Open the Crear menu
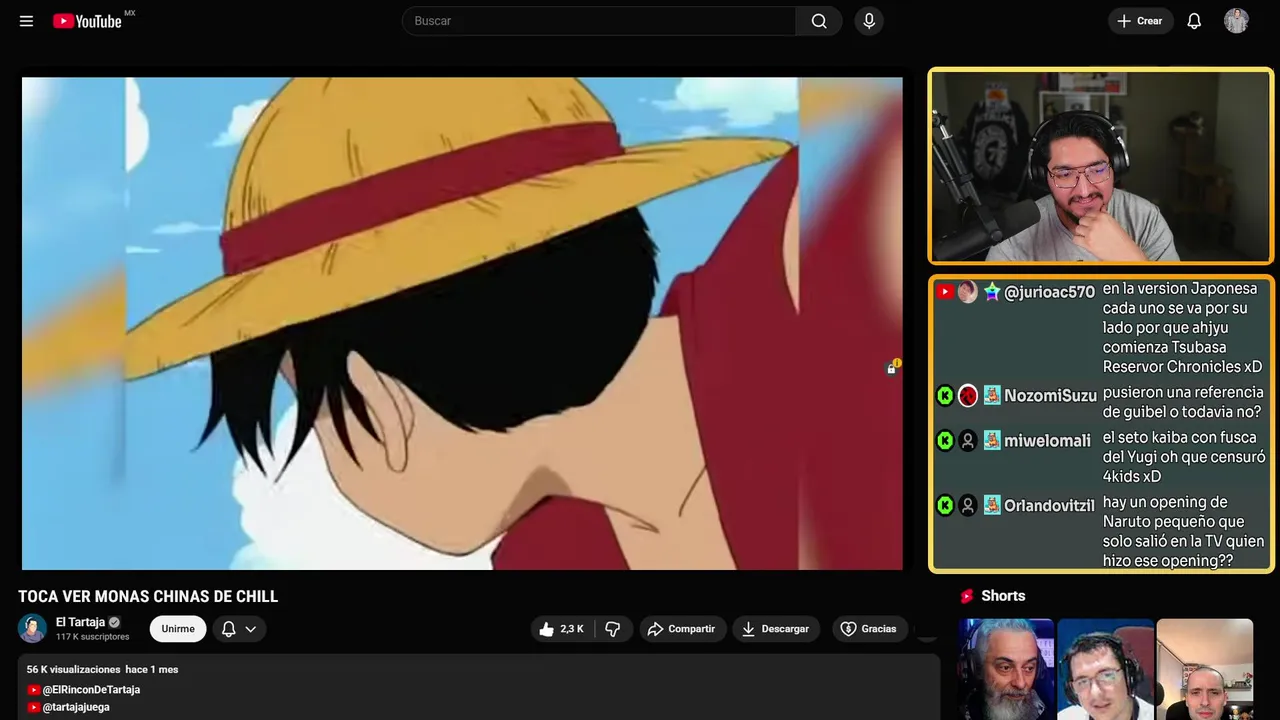1280x720 pixels. tap(1140, 21)
